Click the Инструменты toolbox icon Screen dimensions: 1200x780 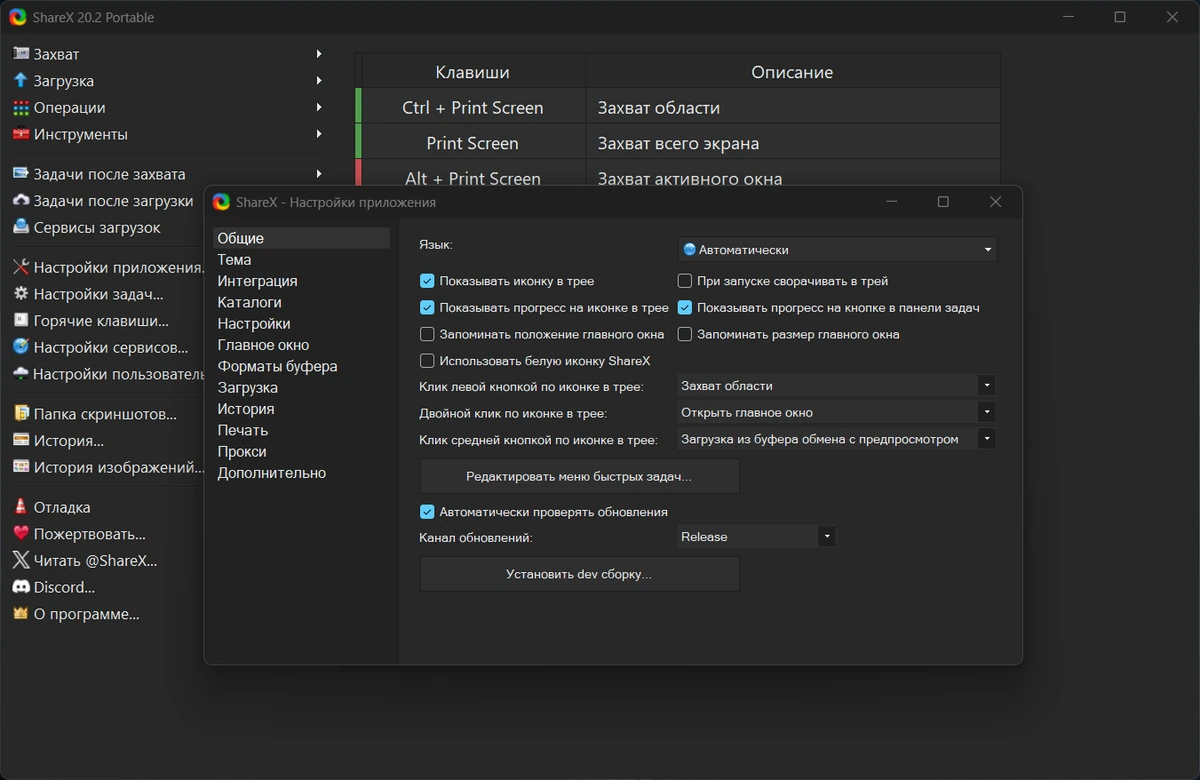(20, 134)
